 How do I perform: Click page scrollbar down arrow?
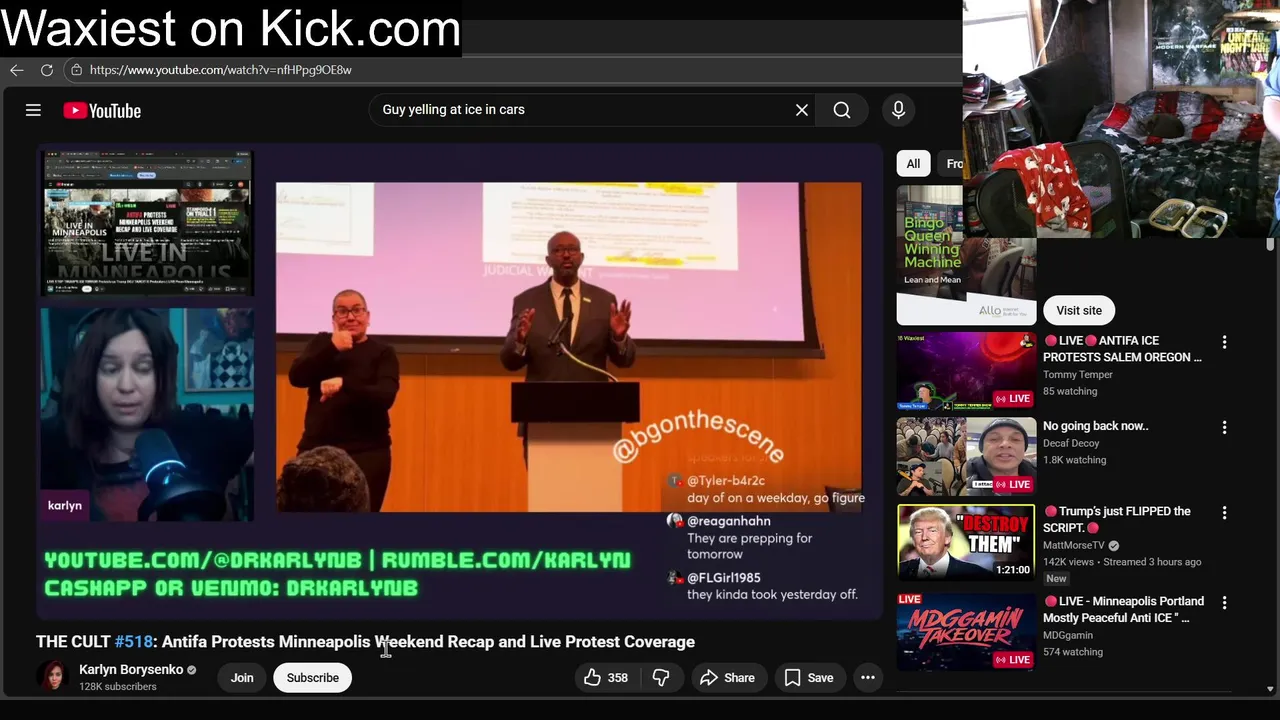click(1270, 688)
